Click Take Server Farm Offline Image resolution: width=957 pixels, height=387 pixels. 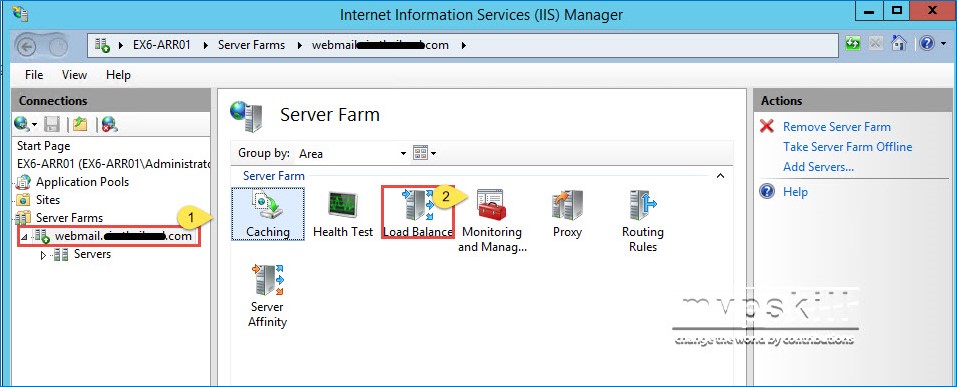848,147
